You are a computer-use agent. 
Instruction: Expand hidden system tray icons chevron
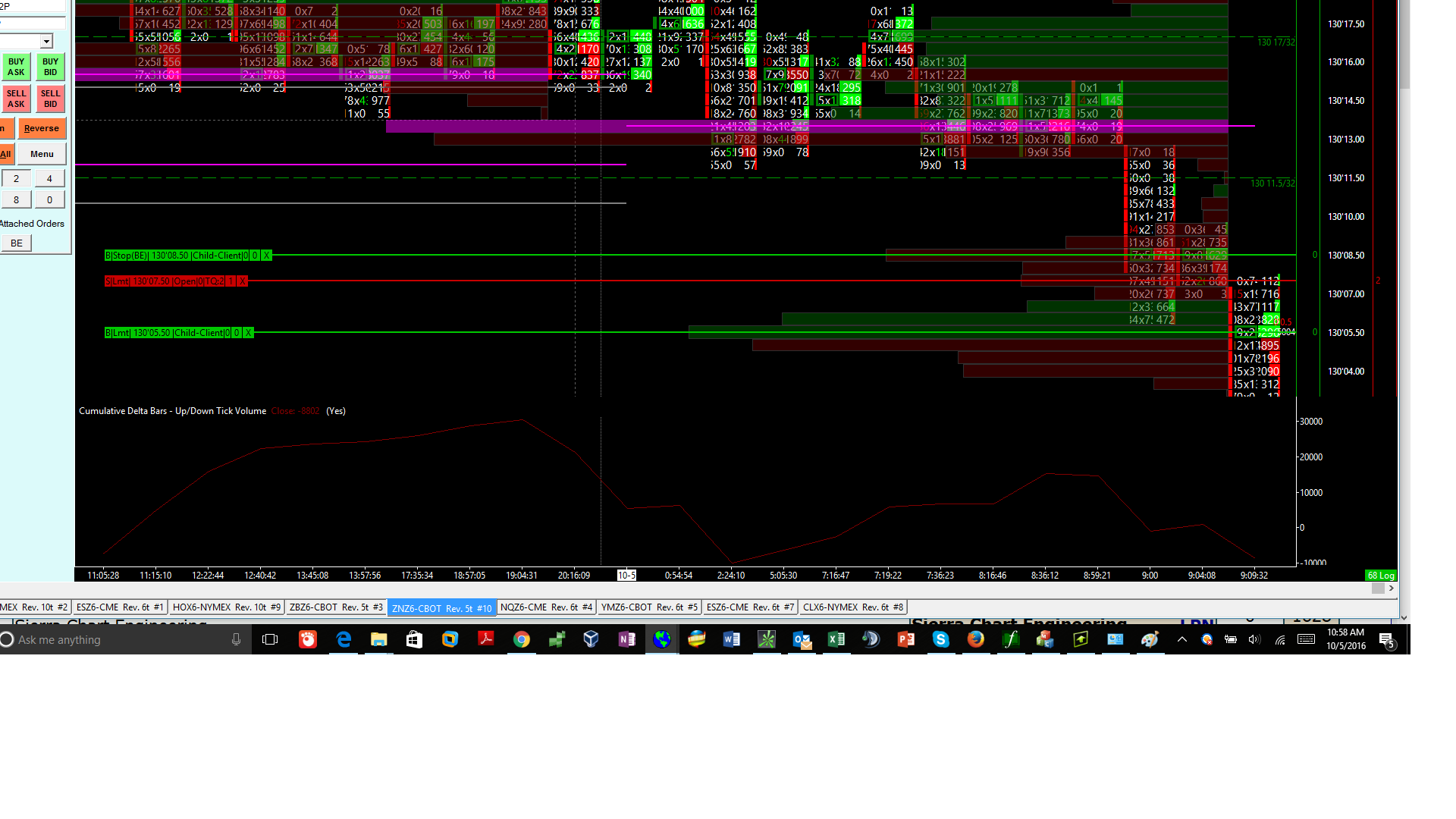click(1181, 640)
